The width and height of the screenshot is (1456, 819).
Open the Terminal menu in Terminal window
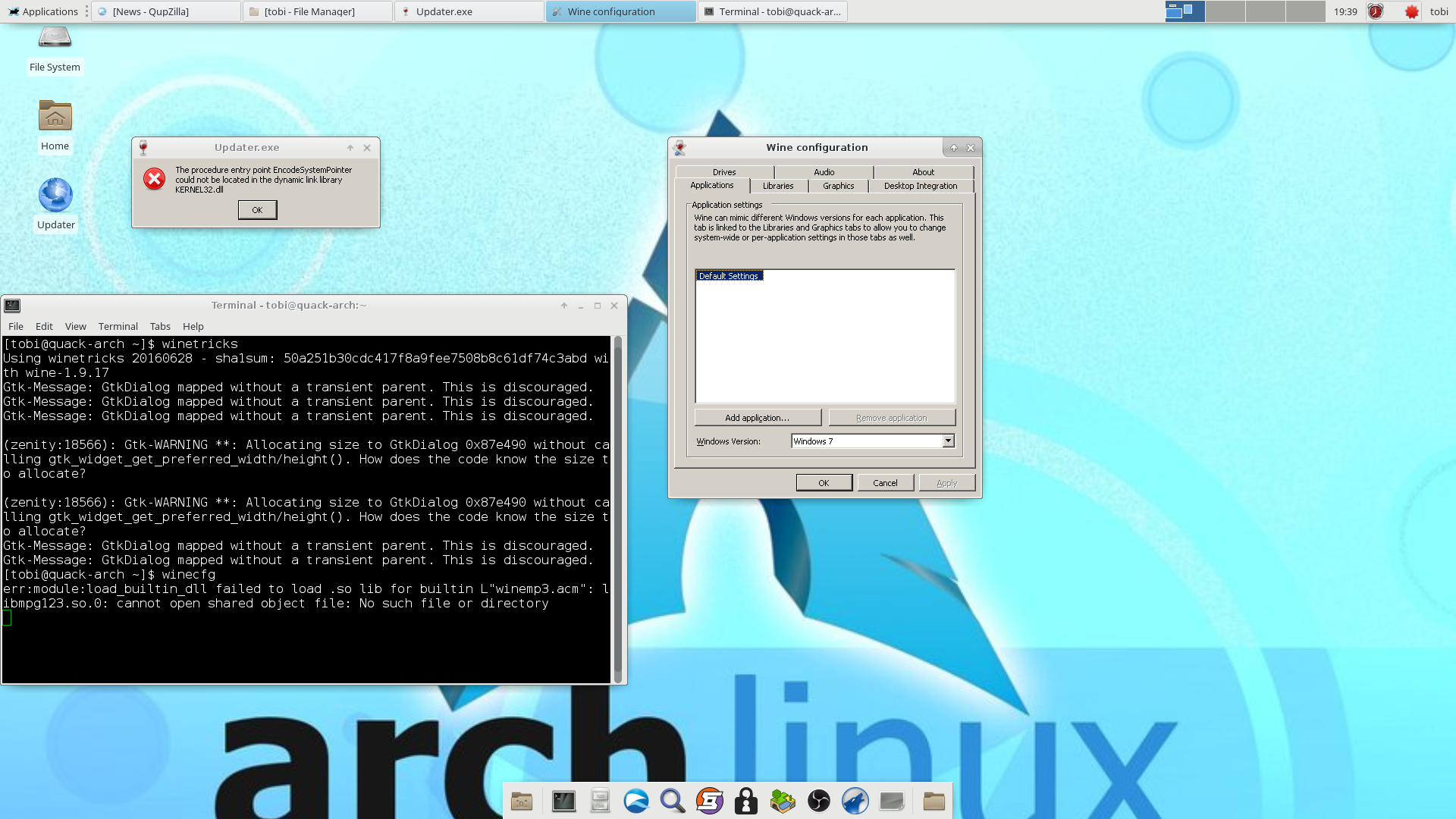pos(118,326)
